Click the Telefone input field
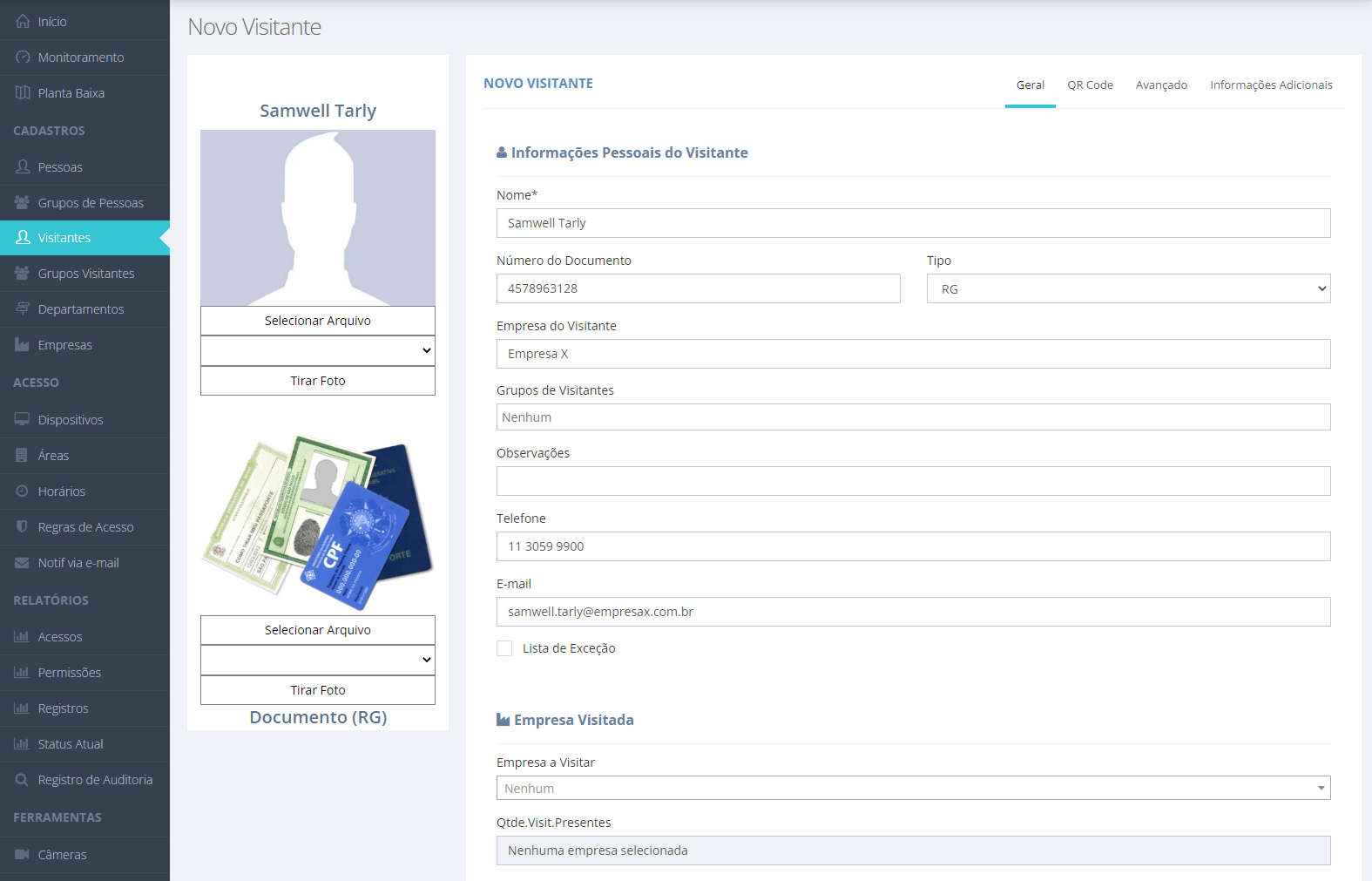Screen dimensions: 1372x881 (x=913, y=546)
